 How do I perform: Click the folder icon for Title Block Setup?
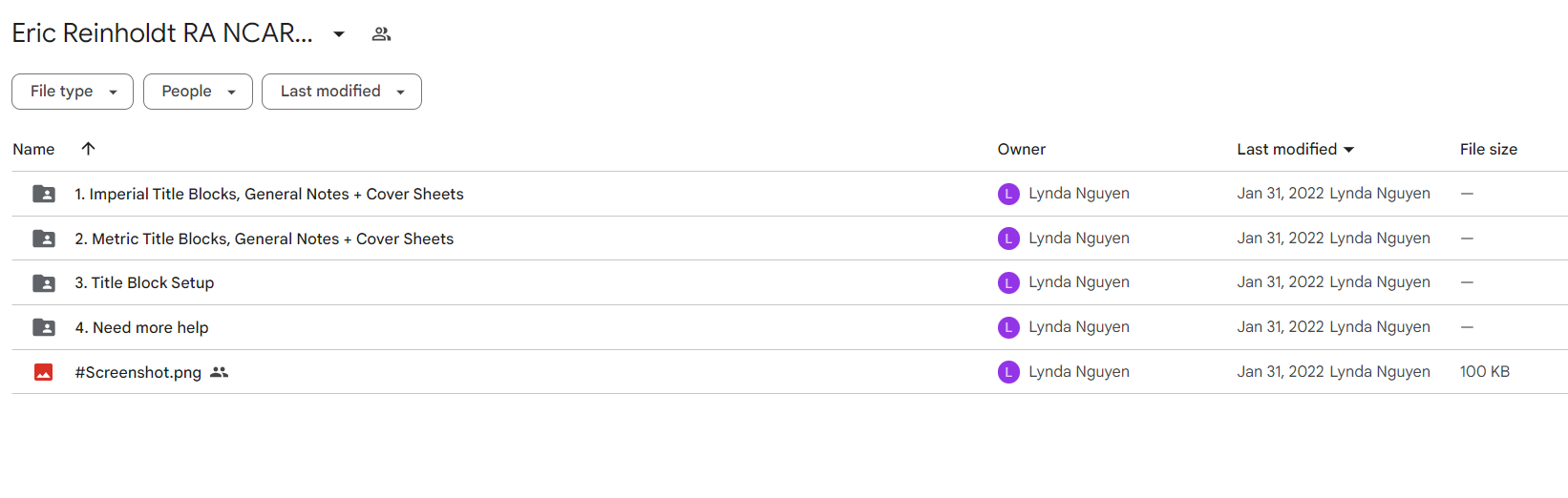pyautogui.click(x=44, y=282)
